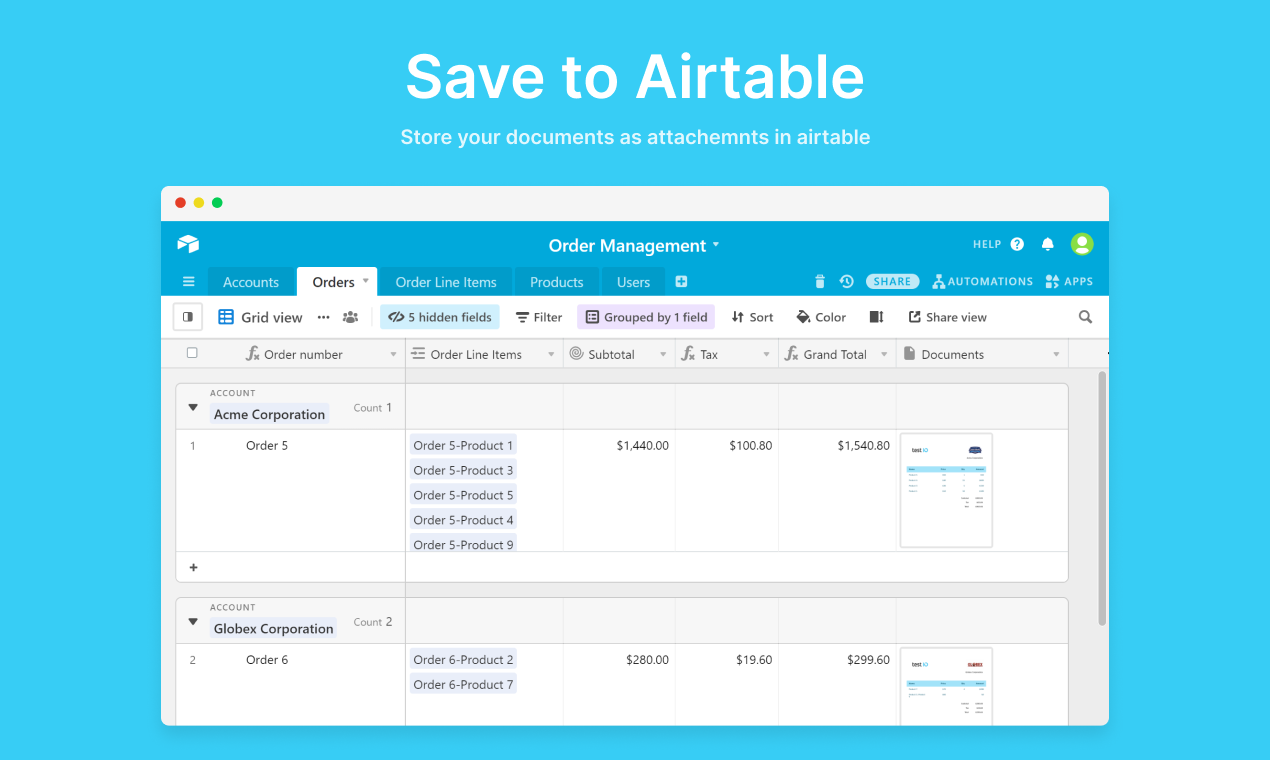1270x760 pixels.
Task: Open Order 6 document thumbnail
Action: point(946,686)
